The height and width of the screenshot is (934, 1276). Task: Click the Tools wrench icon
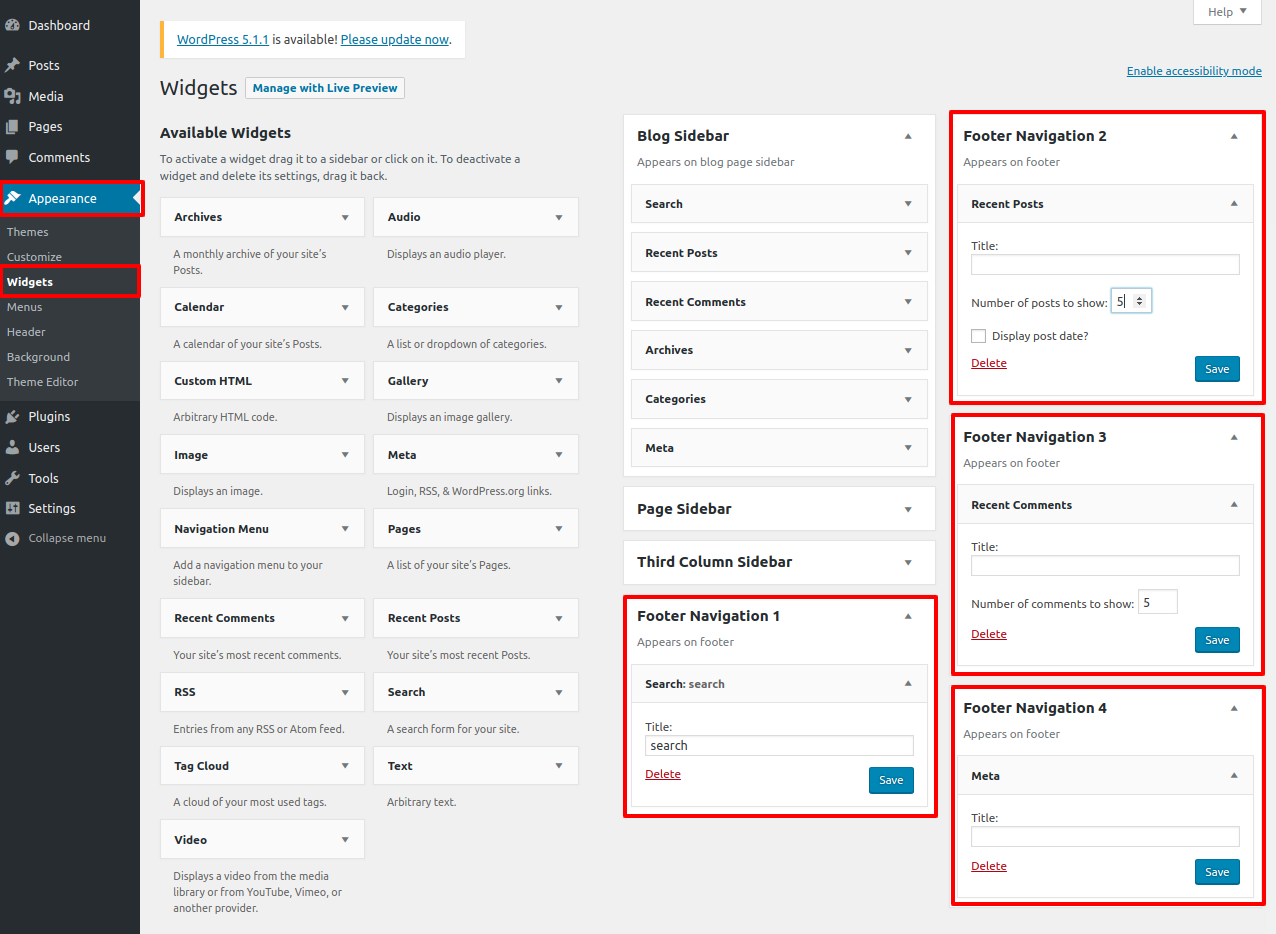(13, 478)
